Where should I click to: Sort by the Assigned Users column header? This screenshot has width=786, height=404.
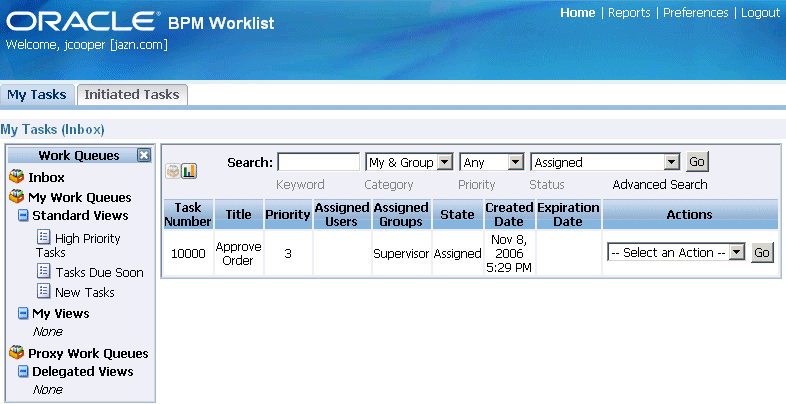point(342,215)
